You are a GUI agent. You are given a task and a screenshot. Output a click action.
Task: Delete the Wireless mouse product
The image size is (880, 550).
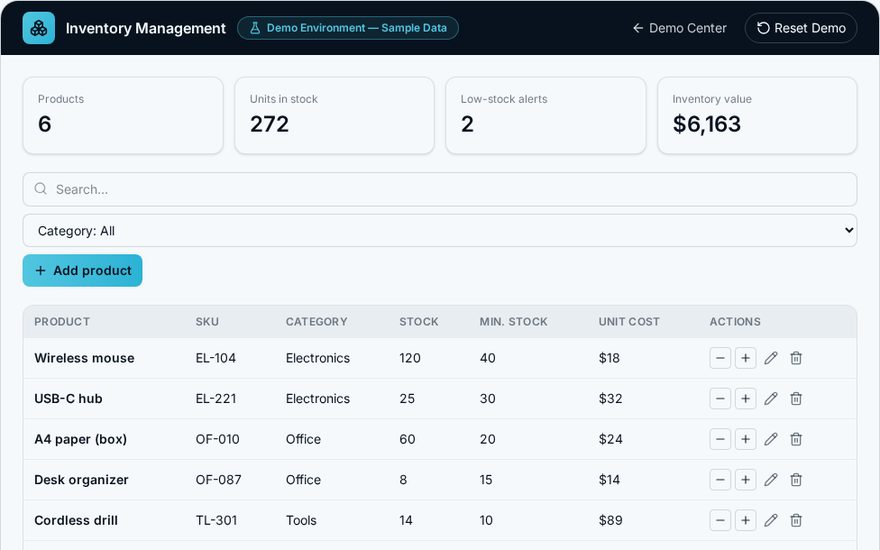coord(796,358)
